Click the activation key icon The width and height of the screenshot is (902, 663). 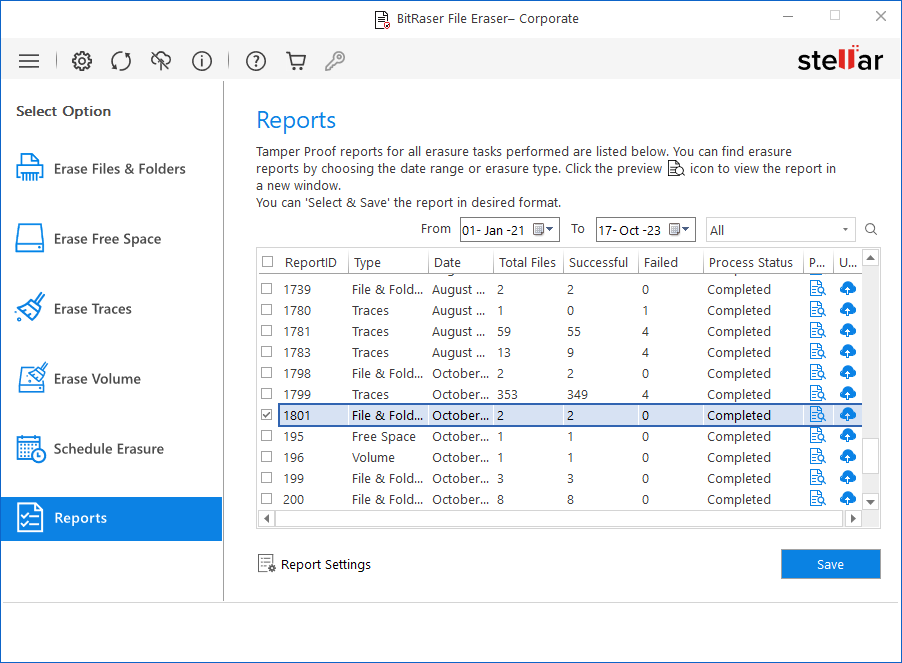(335, 61)
